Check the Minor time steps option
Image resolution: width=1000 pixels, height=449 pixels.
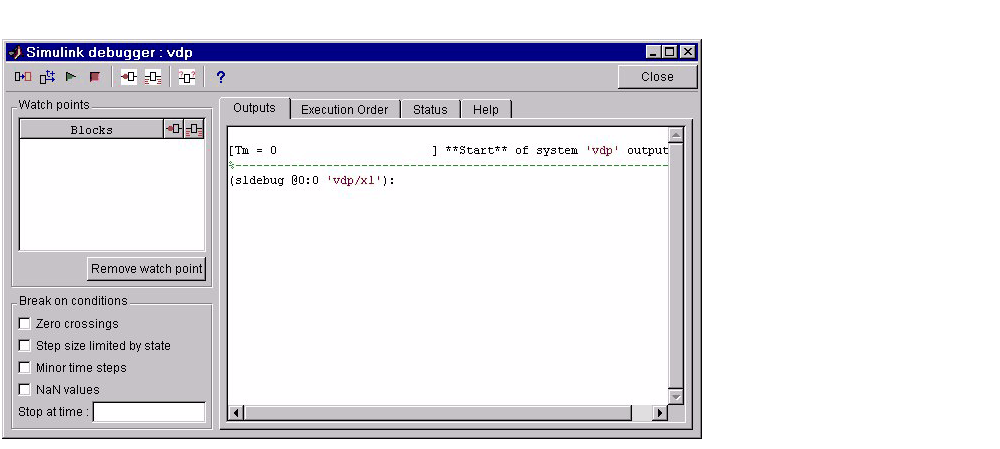tap(24, 367)
